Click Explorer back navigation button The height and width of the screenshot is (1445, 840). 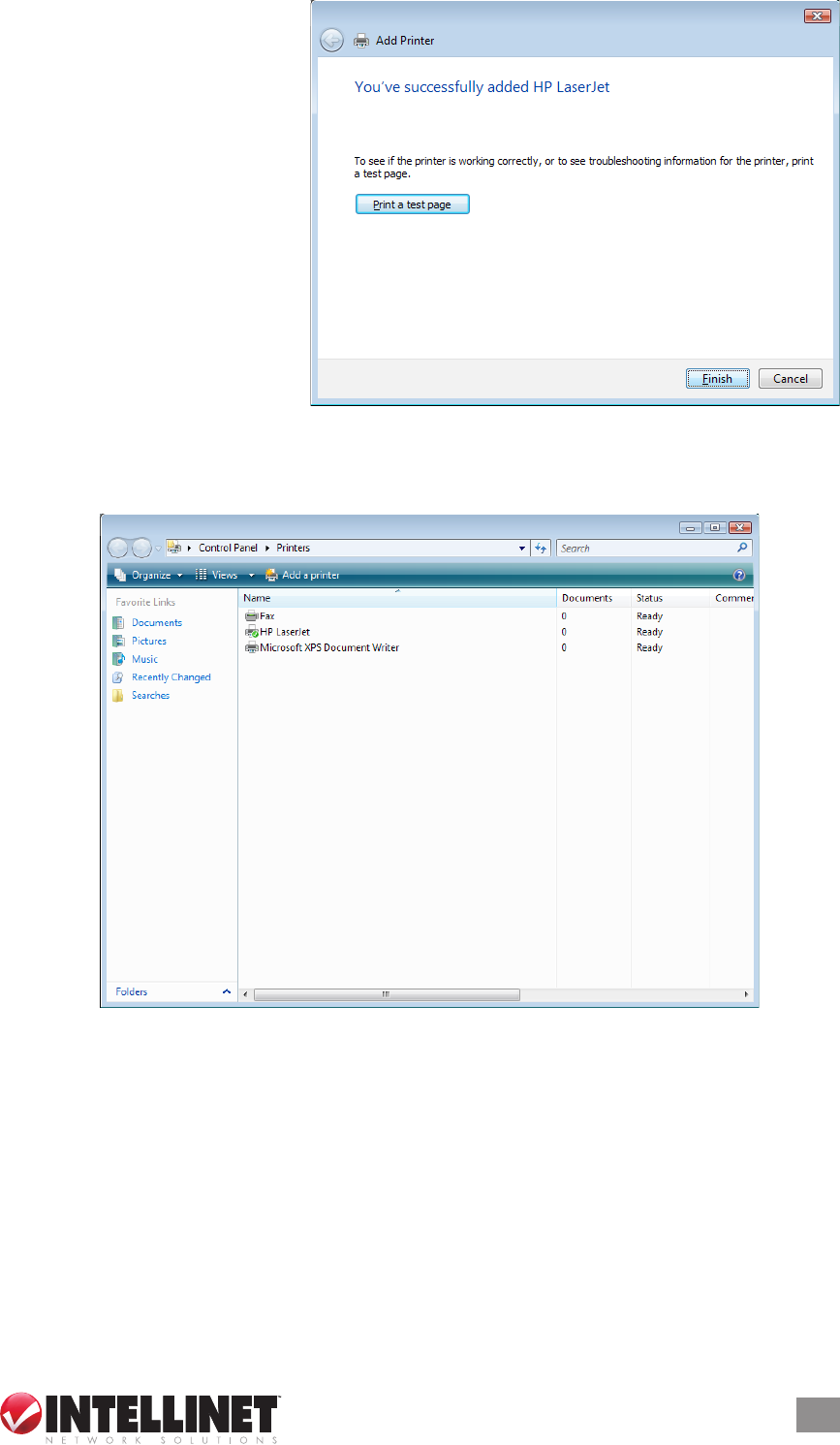(x=118, y=548)
